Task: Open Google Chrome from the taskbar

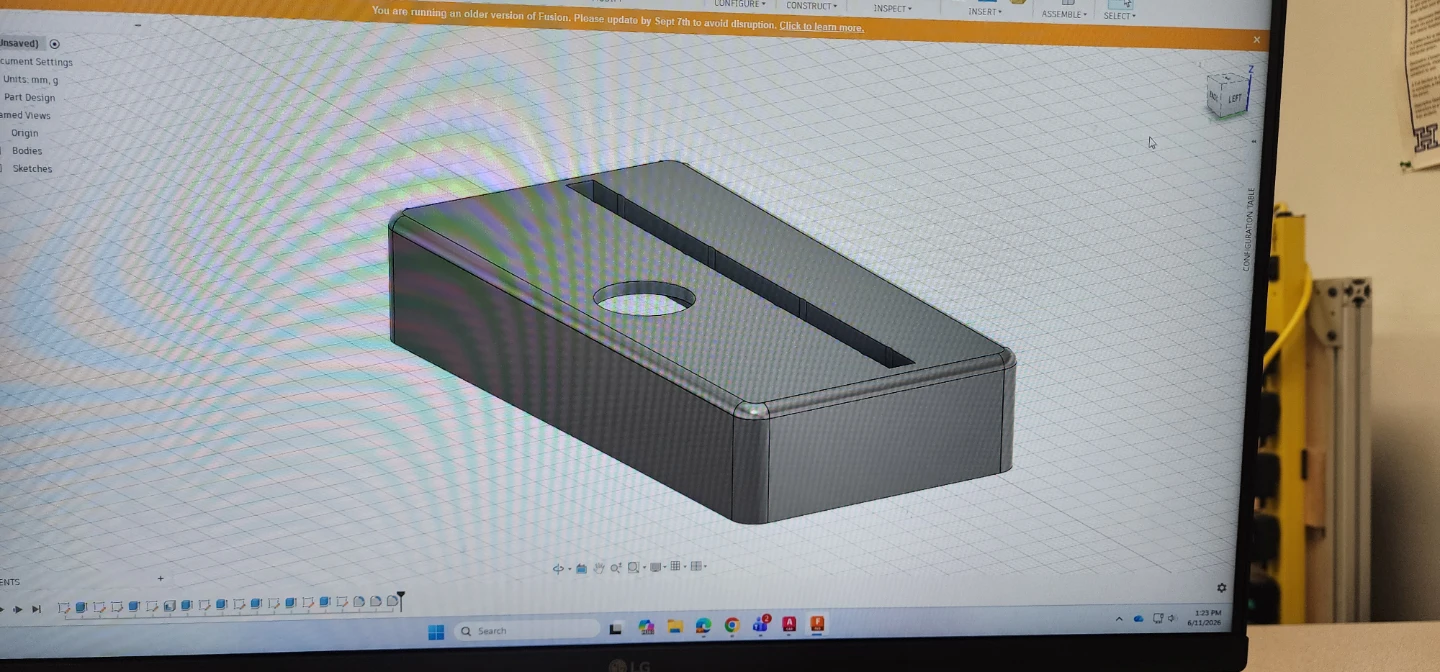Action: [732, 625]
